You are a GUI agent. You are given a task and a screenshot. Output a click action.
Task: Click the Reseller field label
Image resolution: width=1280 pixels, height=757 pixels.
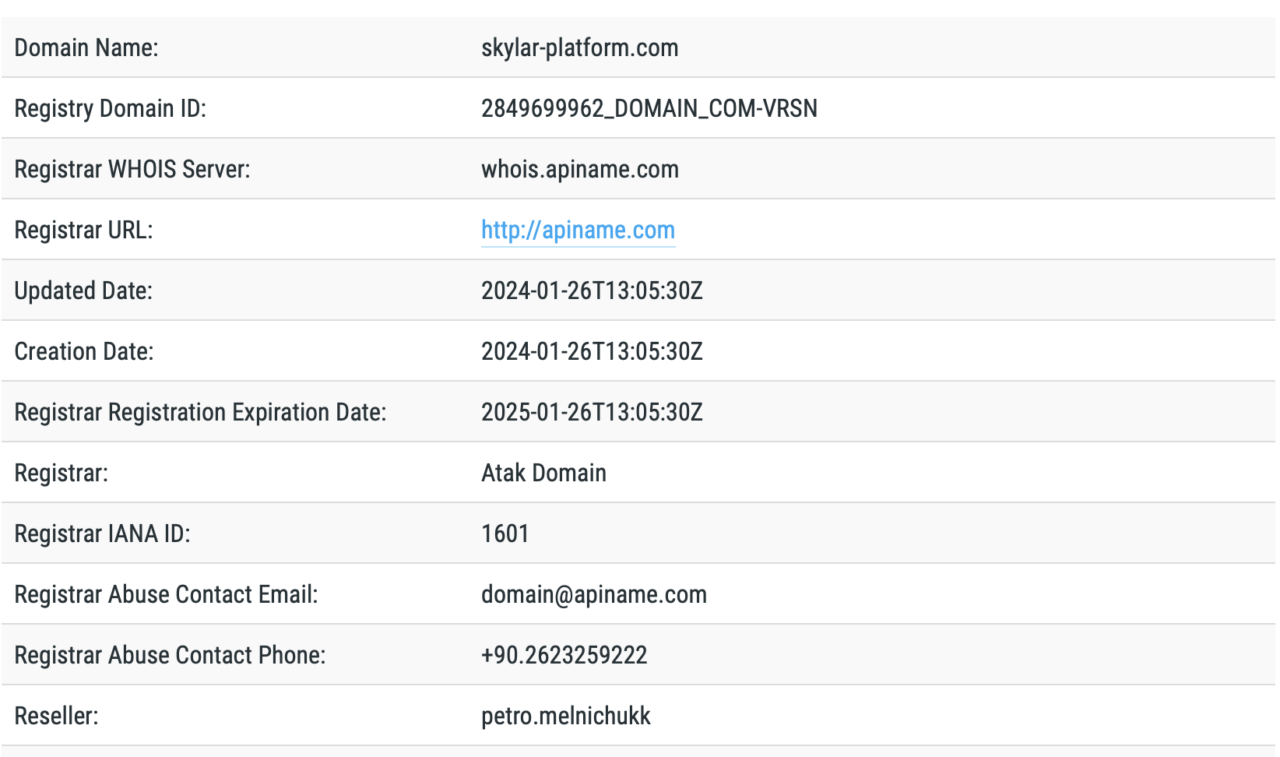tap(56, 716)
